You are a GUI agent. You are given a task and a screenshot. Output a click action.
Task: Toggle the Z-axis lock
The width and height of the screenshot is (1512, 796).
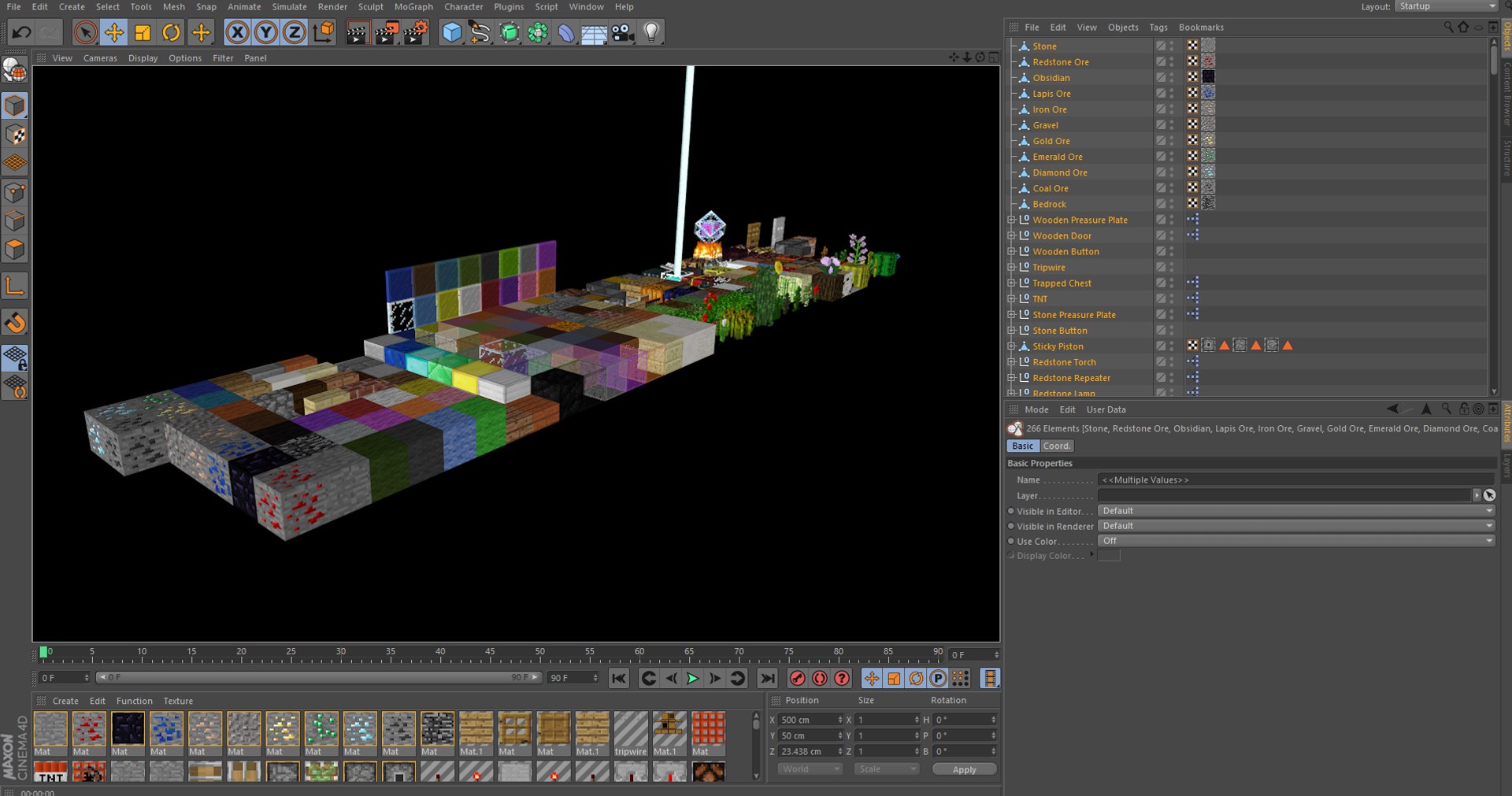pyautogui.click(x=294, y=32)
